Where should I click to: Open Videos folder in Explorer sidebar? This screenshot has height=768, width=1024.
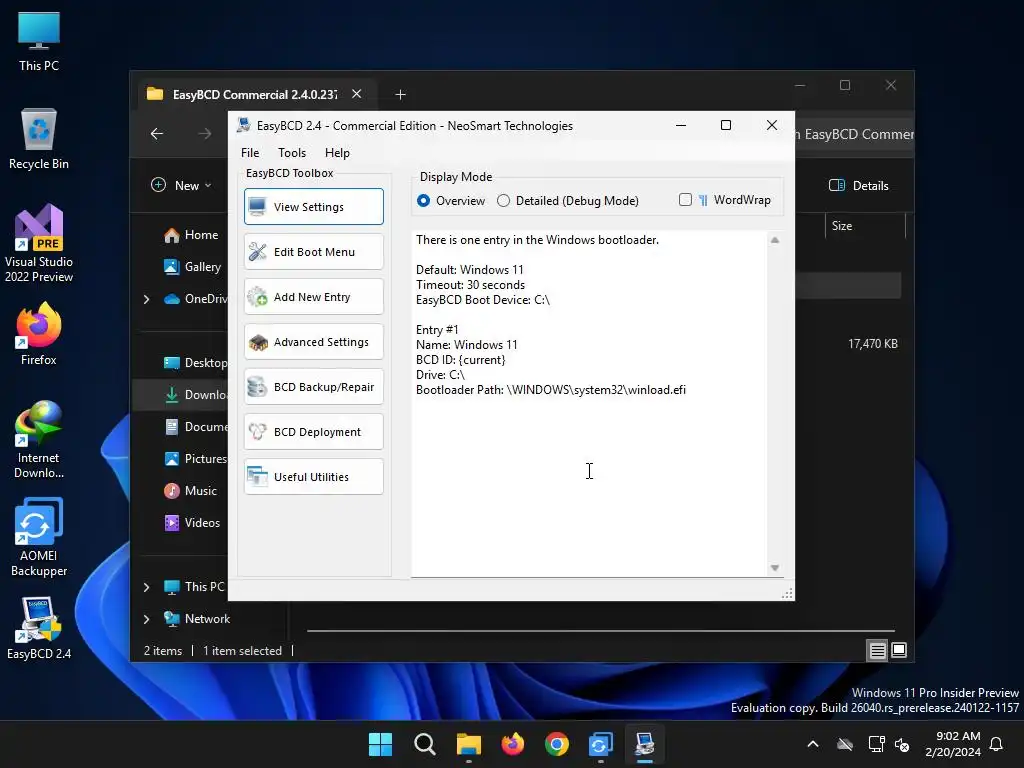tap(192, 523)
